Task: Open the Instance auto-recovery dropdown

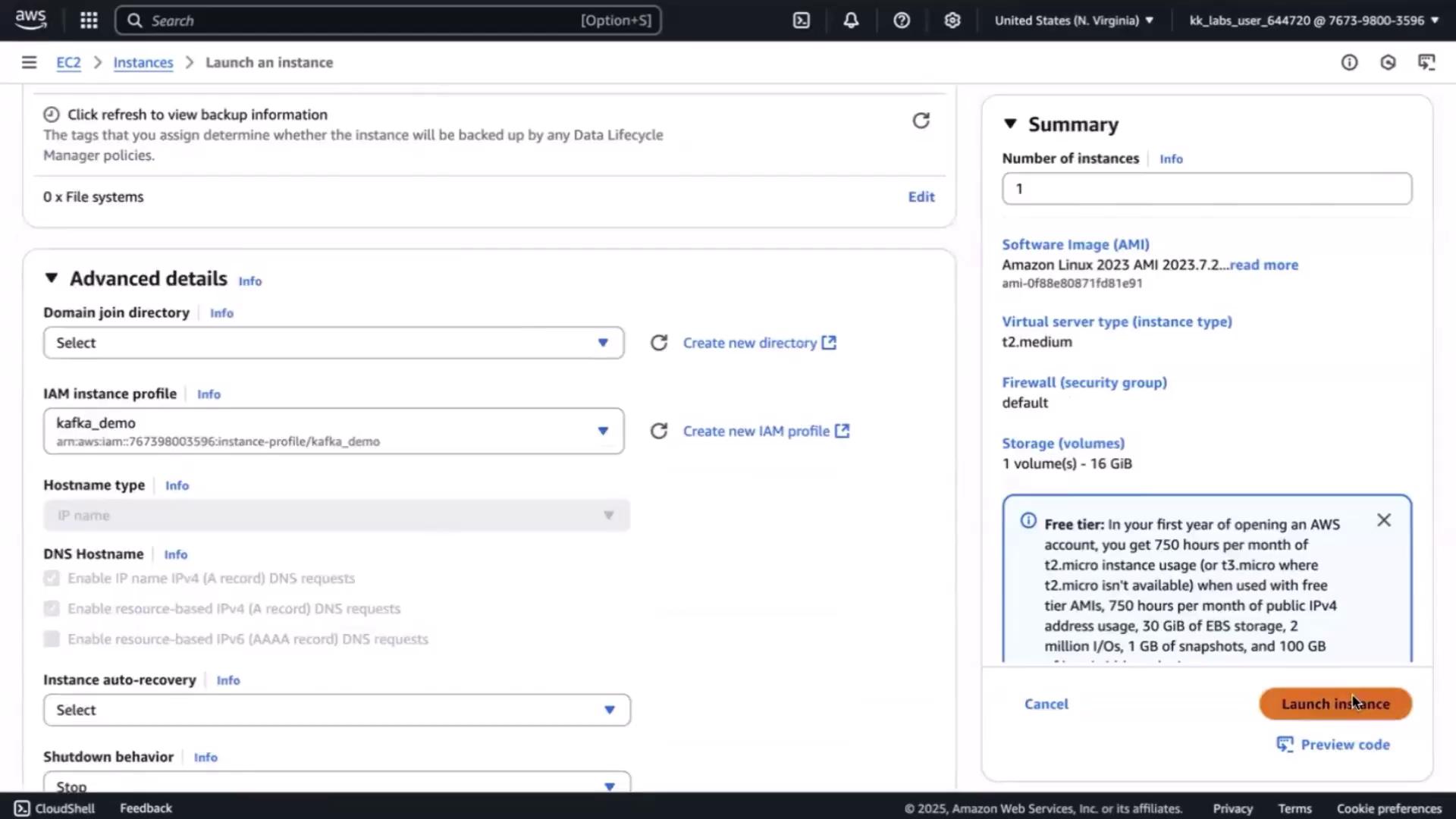Action: tap(337, 710)
